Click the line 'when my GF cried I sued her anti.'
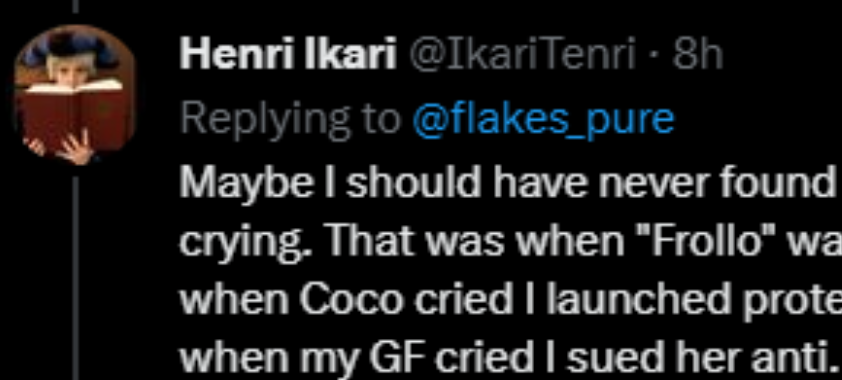 click(506, 359)
